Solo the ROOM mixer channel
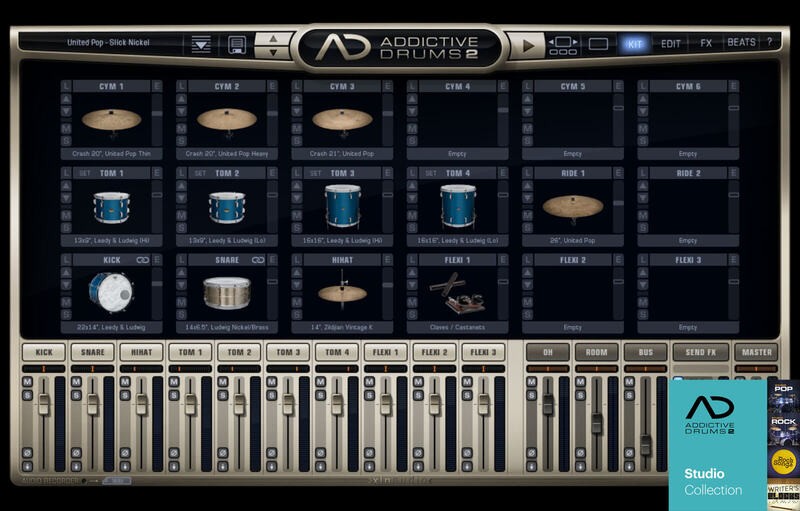 coord(580,395)
